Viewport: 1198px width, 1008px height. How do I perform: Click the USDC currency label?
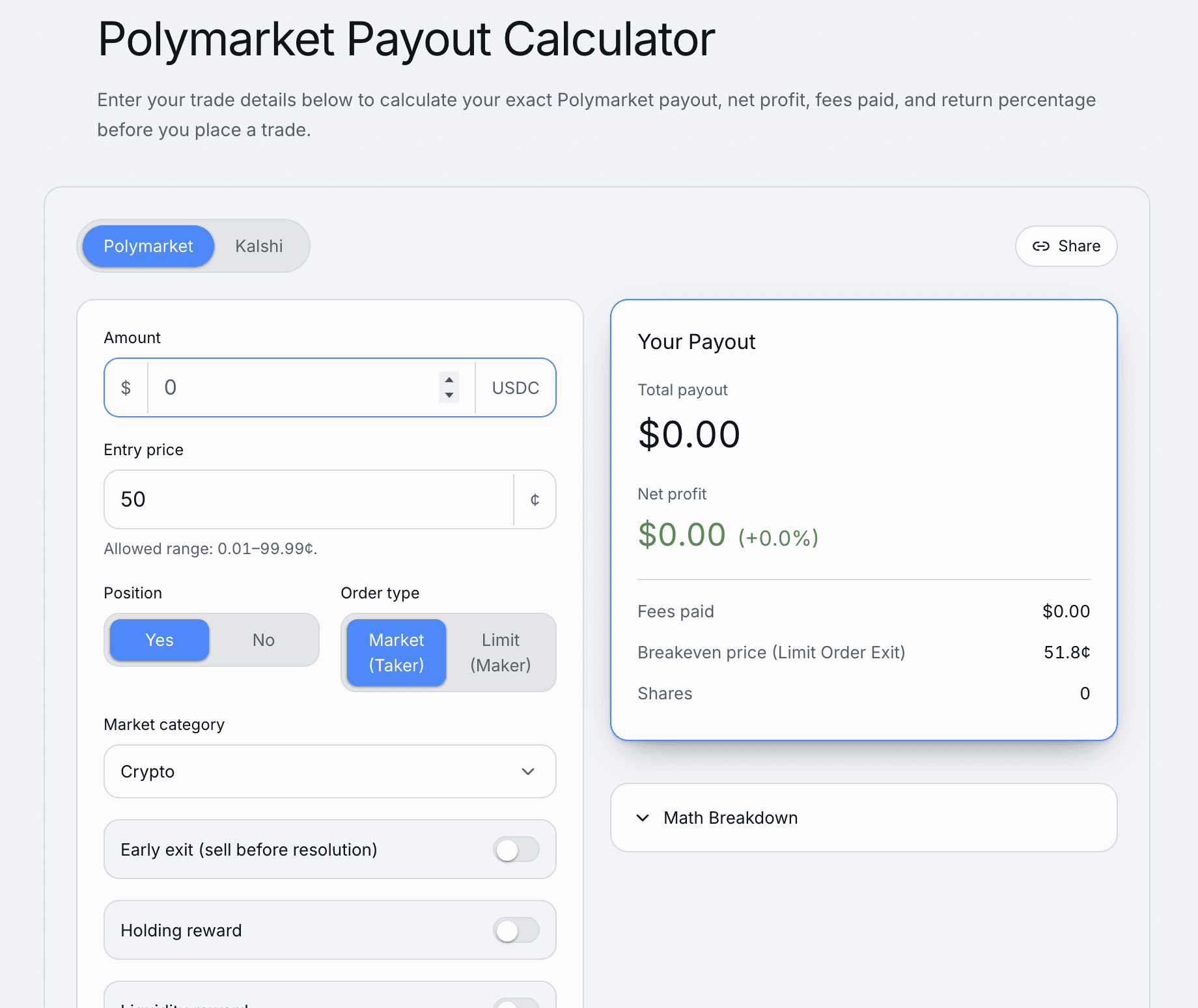coord(516,388)
